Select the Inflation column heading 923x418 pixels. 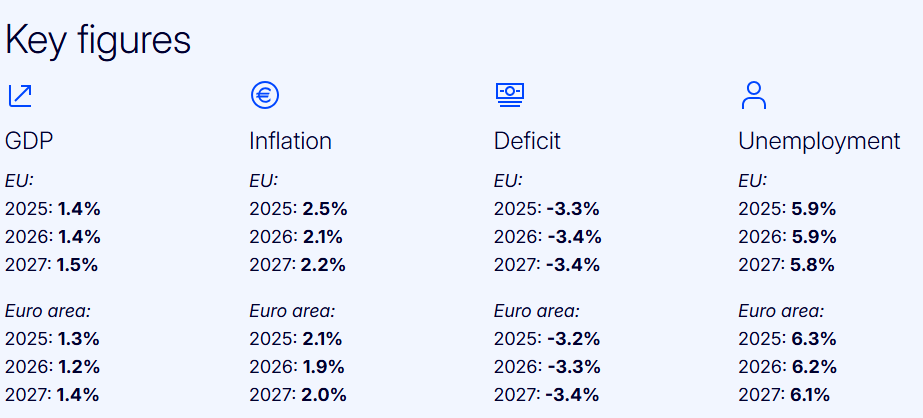tap(290, 141)
